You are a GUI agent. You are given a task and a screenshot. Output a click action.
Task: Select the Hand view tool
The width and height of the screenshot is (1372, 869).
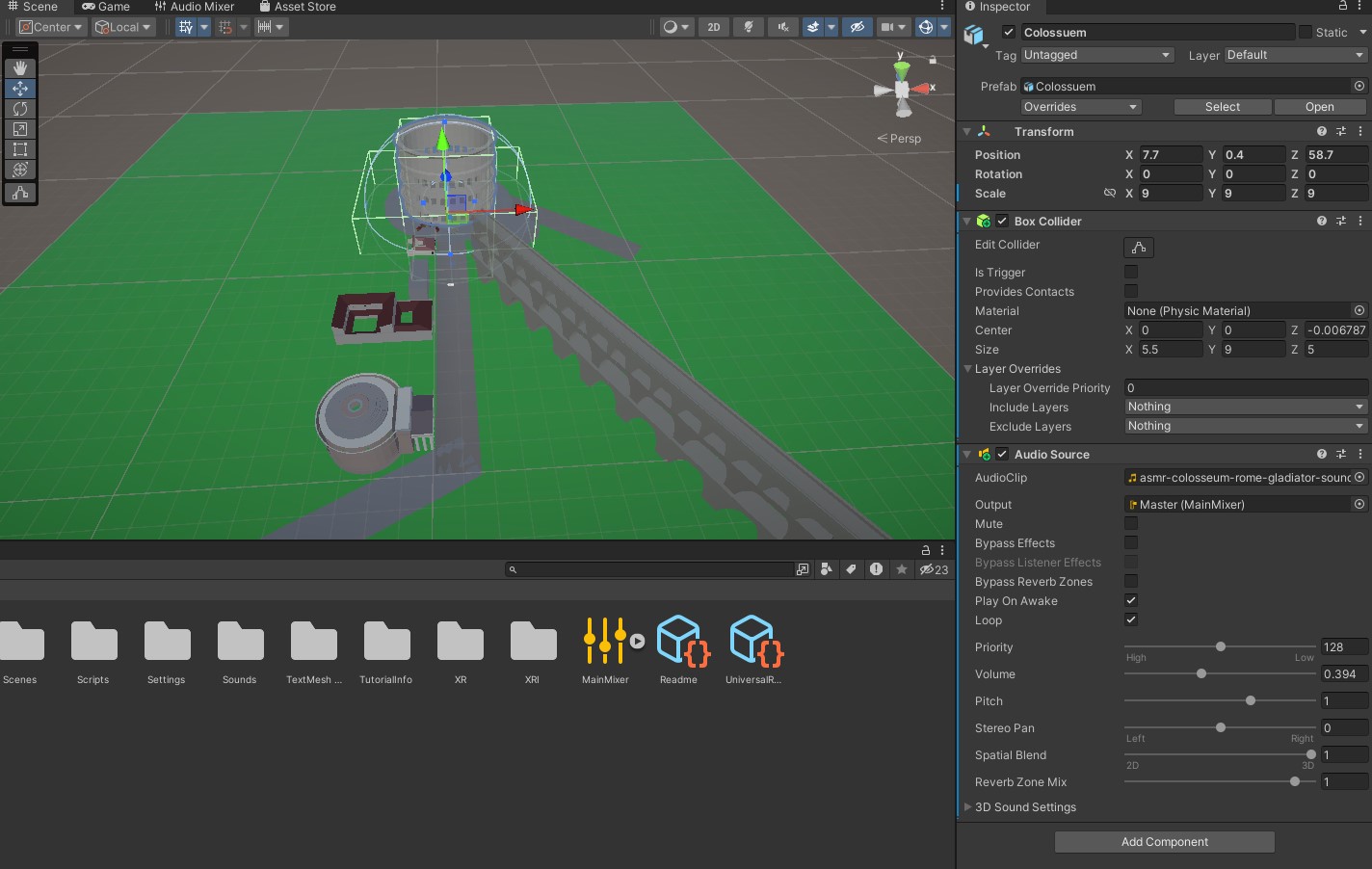(x=19, y=68)
